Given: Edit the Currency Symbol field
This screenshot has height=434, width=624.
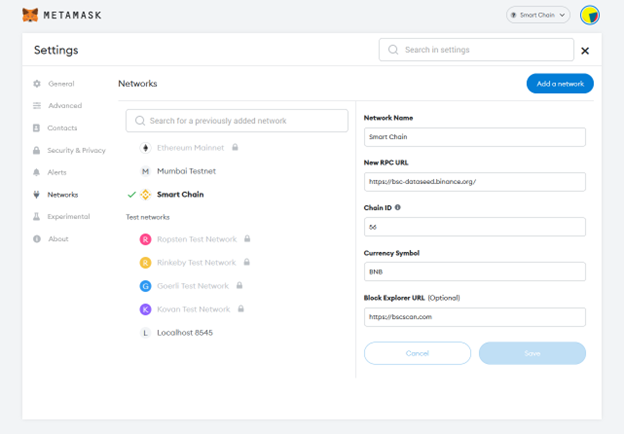Looking at the screenshot, I should click(474, 272).
